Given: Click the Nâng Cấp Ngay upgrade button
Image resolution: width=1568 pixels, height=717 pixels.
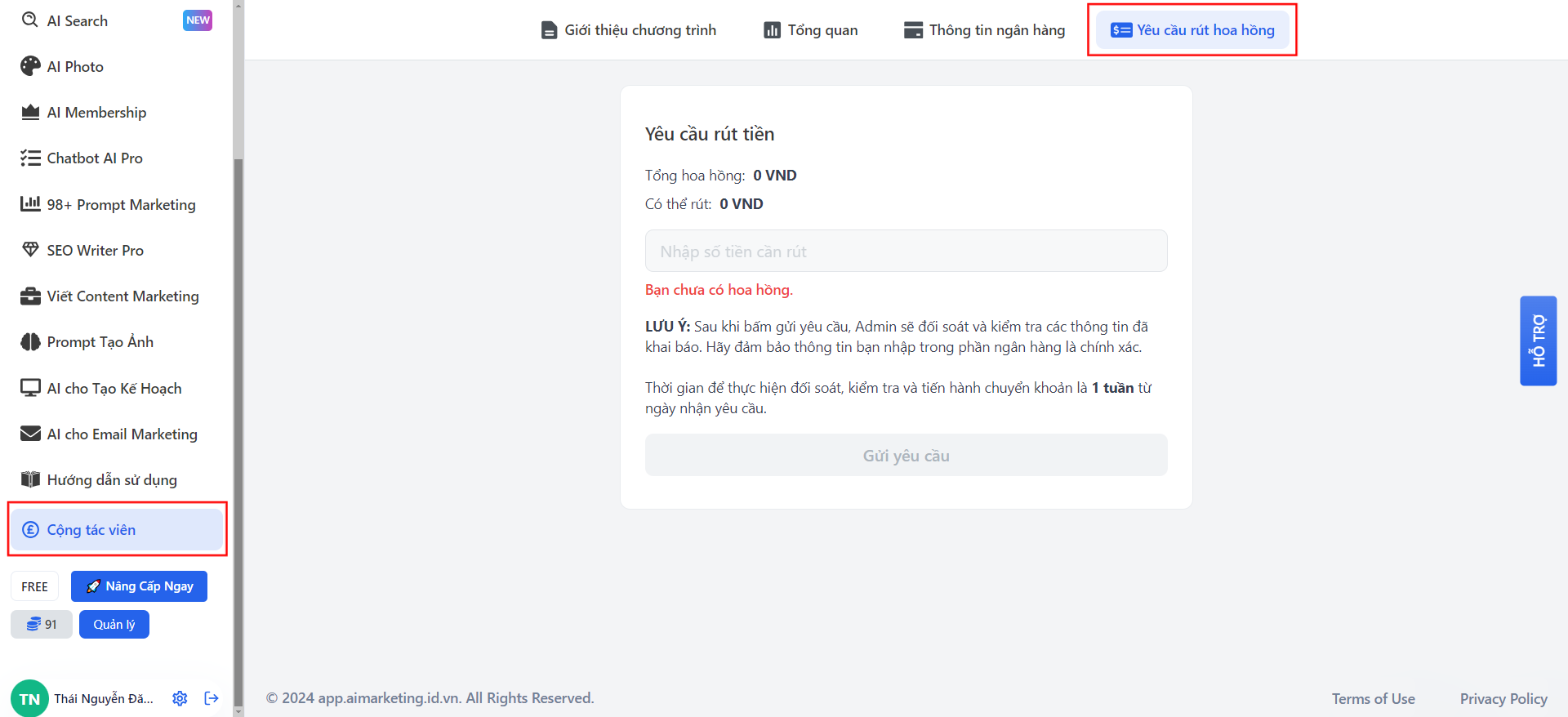Looking at the screenshot, I should click(139, 586).
